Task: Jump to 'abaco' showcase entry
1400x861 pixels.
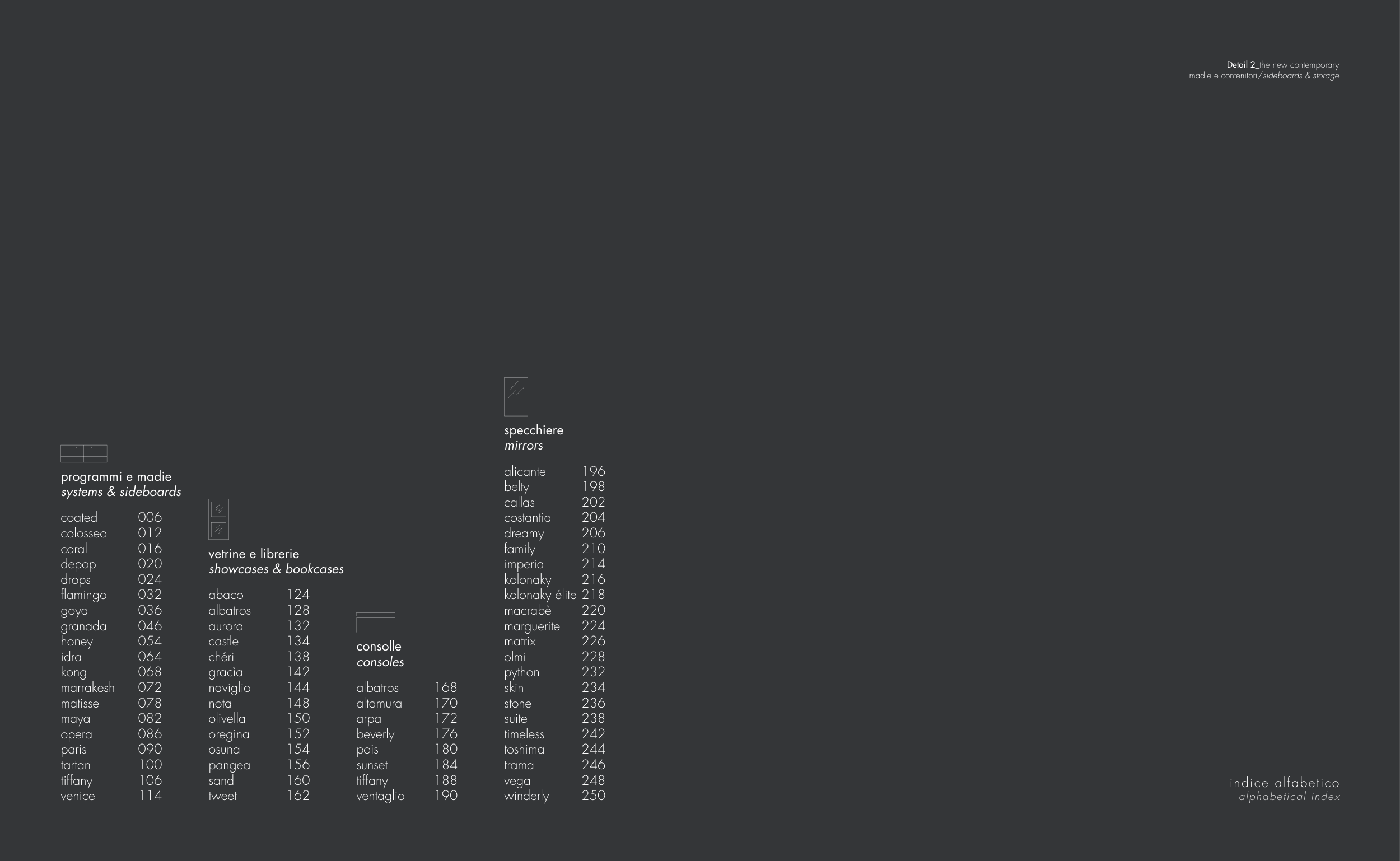Action: 226,595
